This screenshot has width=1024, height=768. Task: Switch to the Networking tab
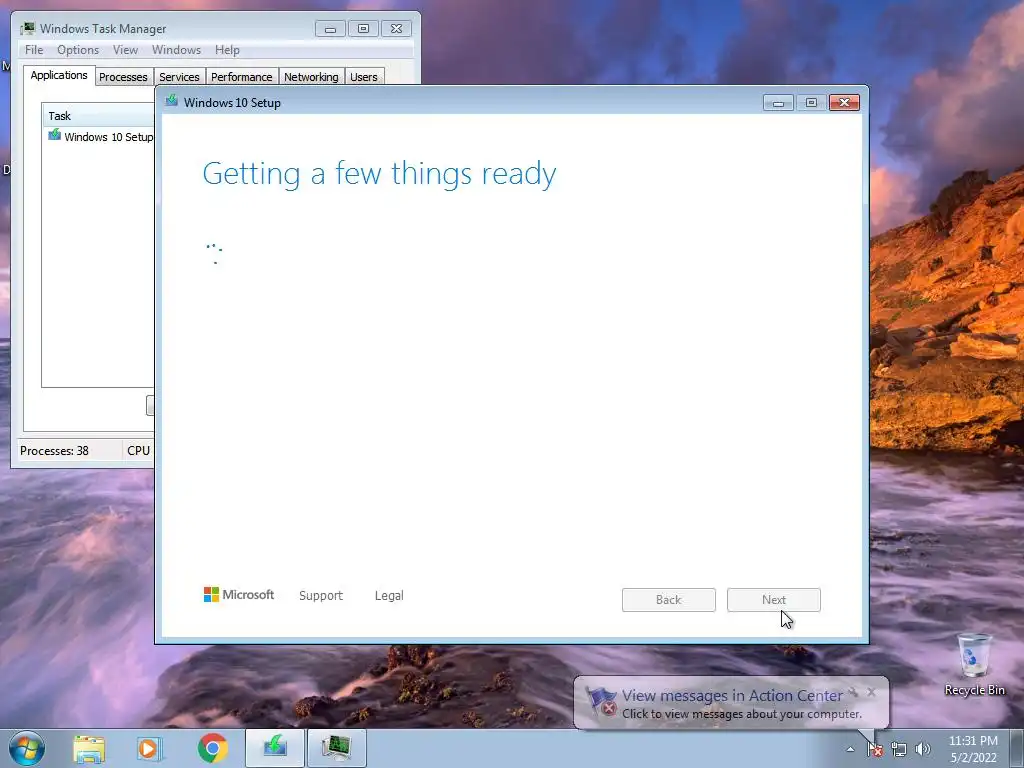click(x=312, y=77)
